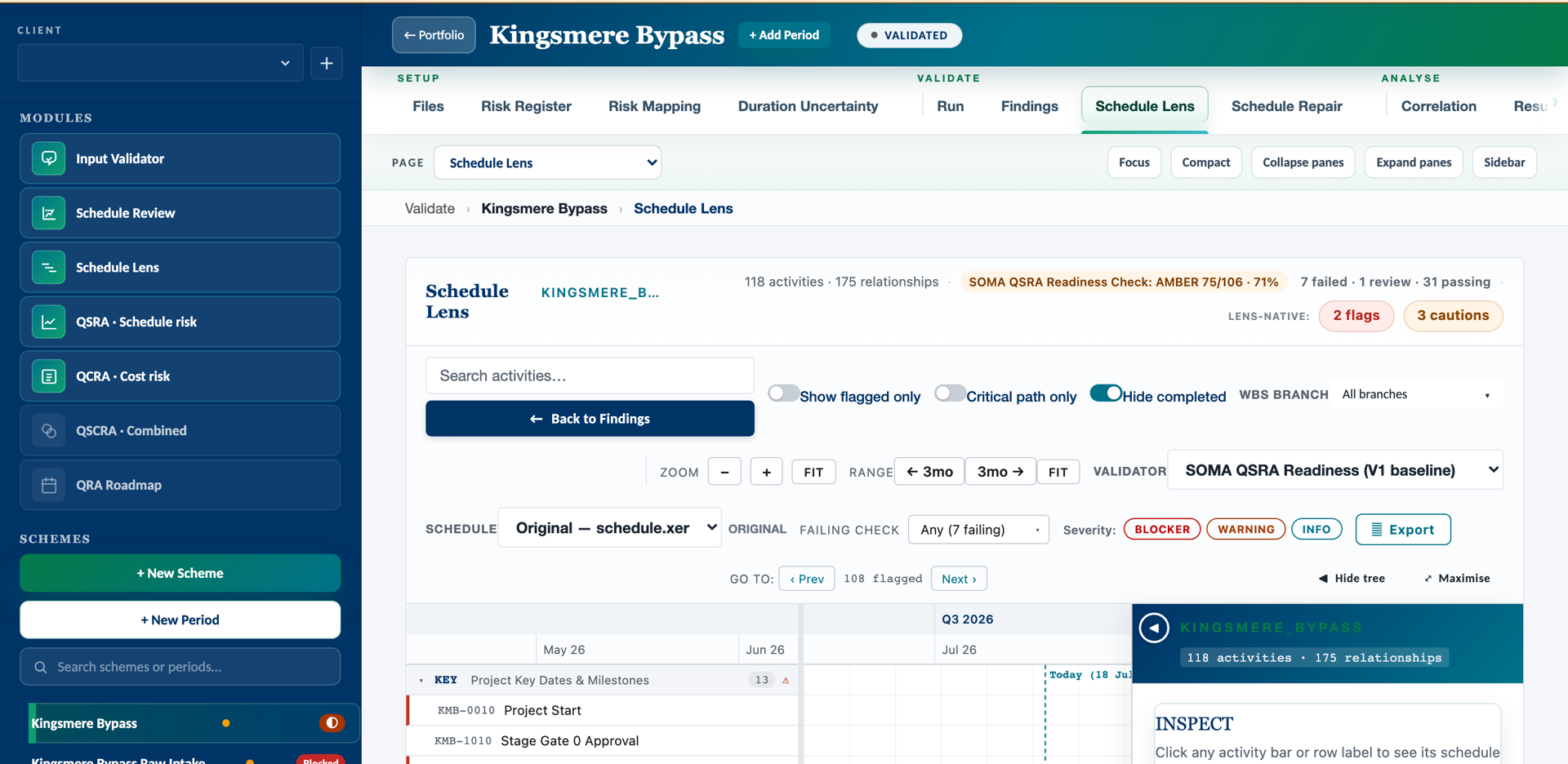Viewport: 1568px width, 764px height.
Task: Open the Schedule Repair tab
Action: pyautogui.click(x=1286, y=106)
